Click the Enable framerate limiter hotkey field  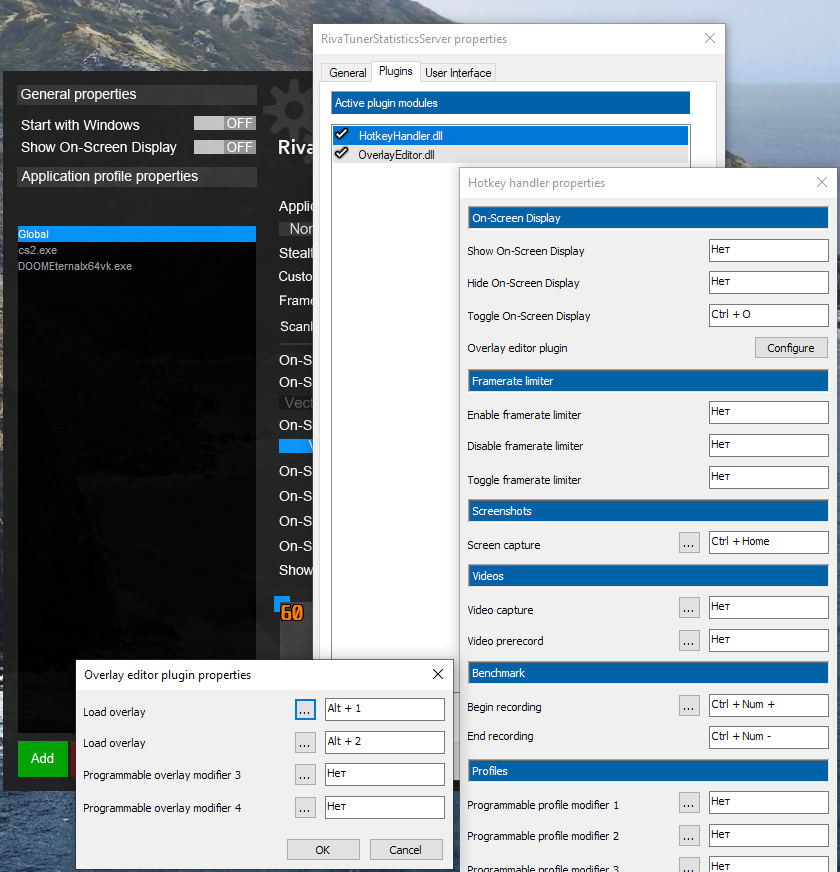tap(768, 413)
